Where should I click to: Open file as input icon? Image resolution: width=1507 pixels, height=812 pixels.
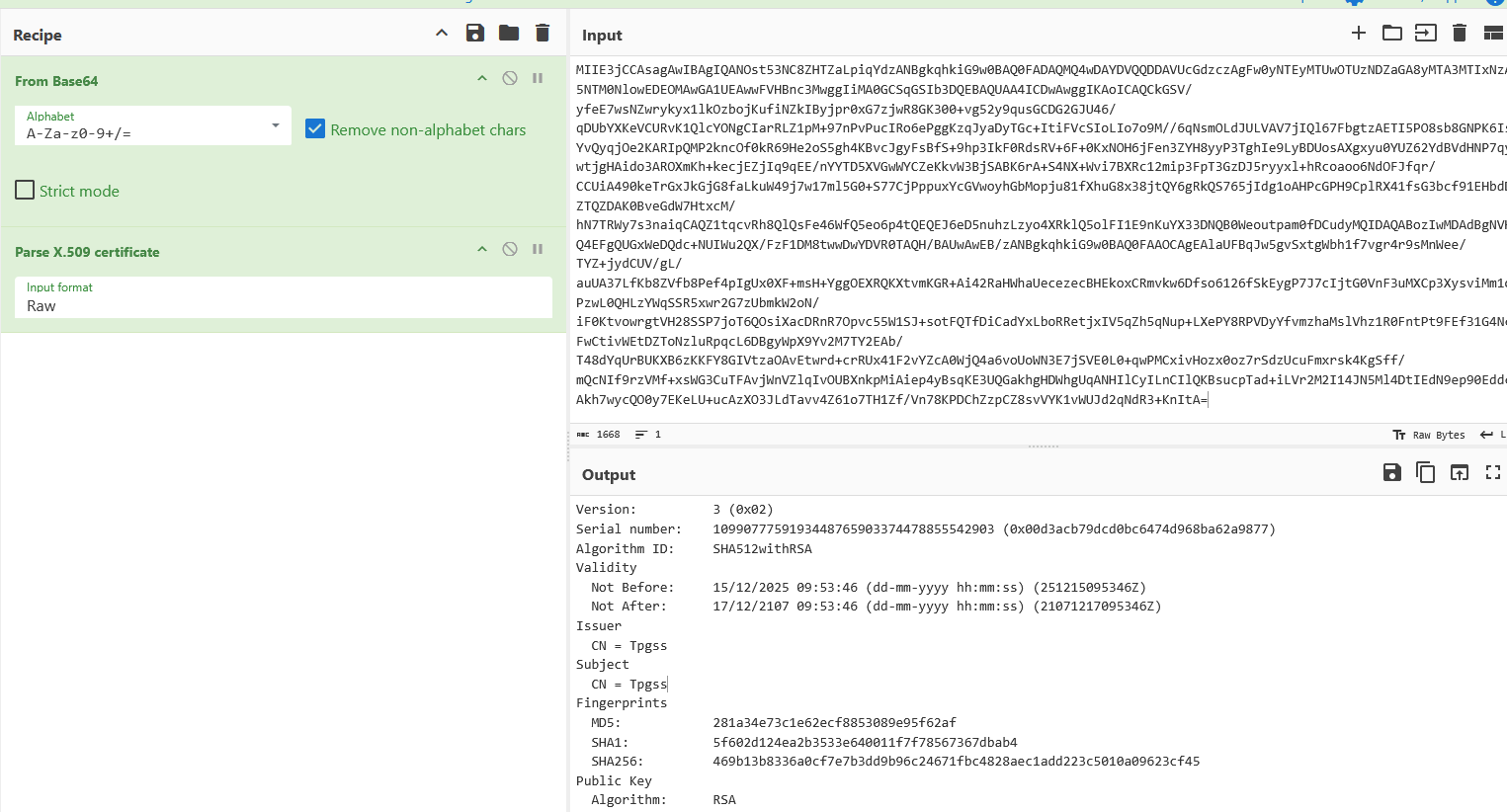coord(1392,34)
